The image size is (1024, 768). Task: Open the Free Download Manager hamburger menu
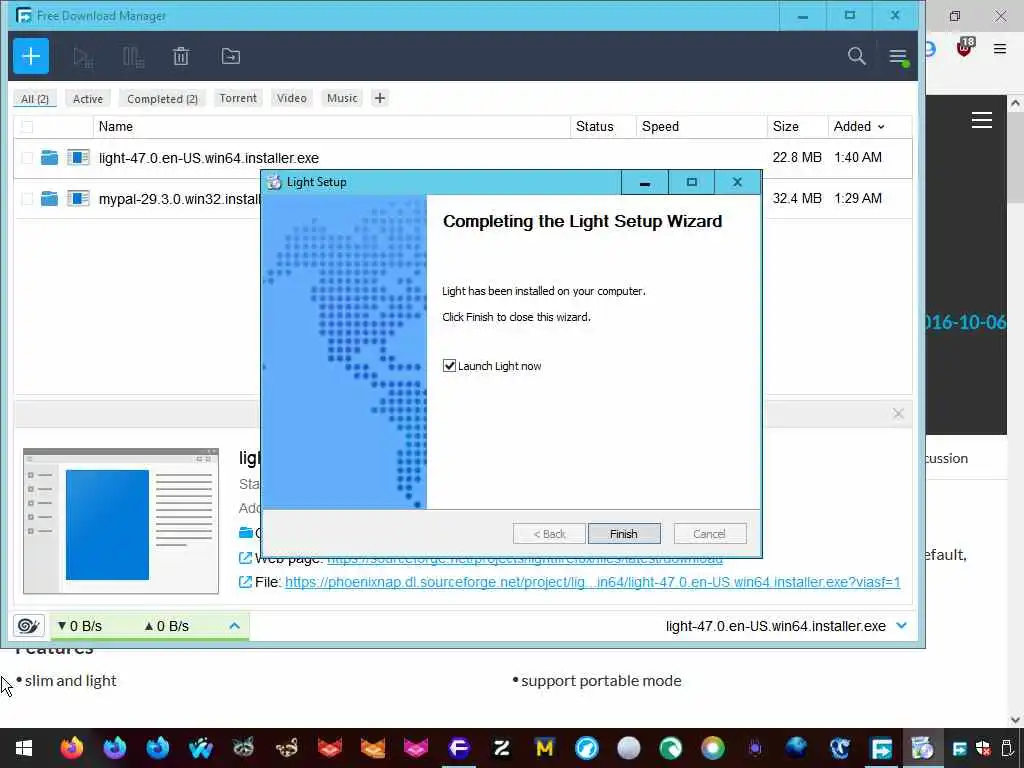click(898, 57)
